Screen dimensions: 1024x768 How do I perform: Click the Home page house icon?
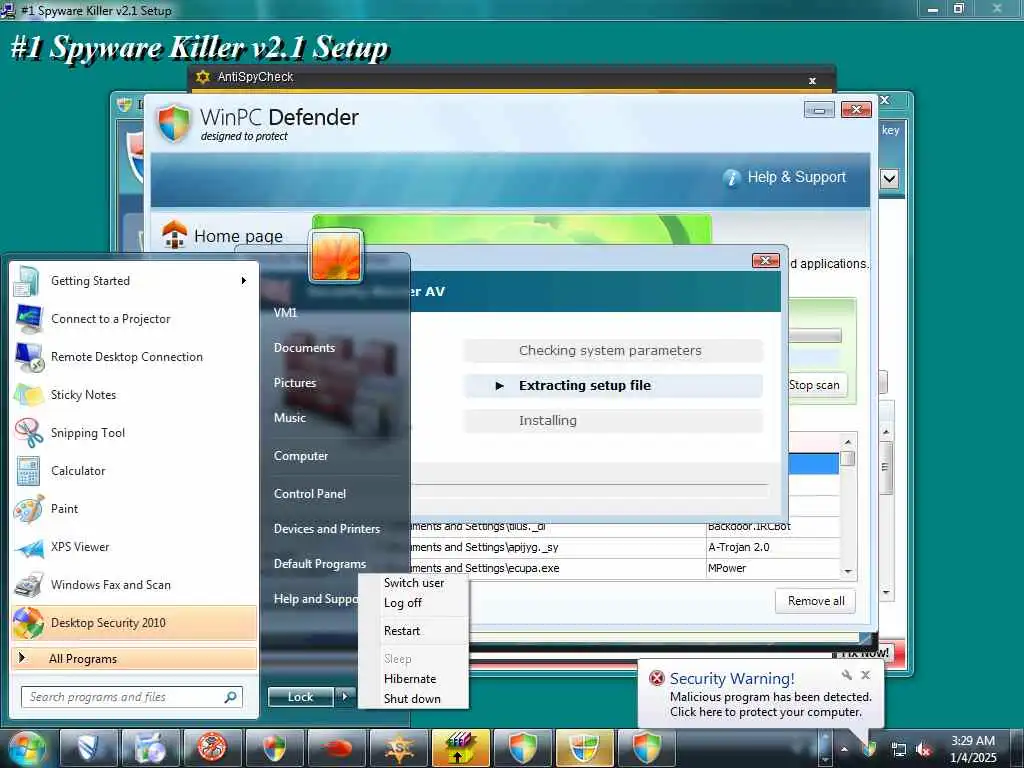(x=174, y=234)
